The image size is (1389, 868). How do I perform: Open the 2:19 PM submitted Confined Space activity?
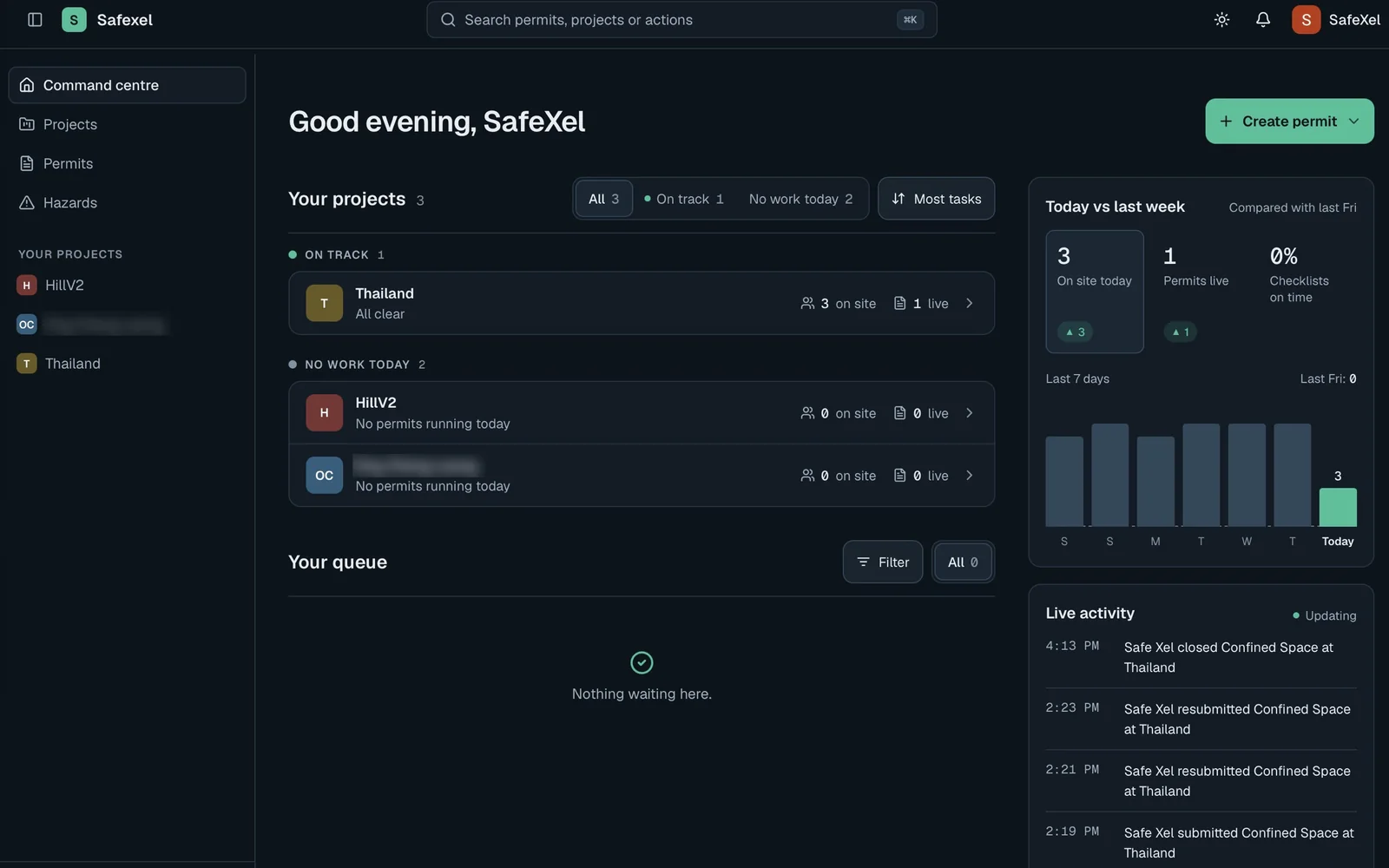pyautogui.click(x=1201, y=842)
